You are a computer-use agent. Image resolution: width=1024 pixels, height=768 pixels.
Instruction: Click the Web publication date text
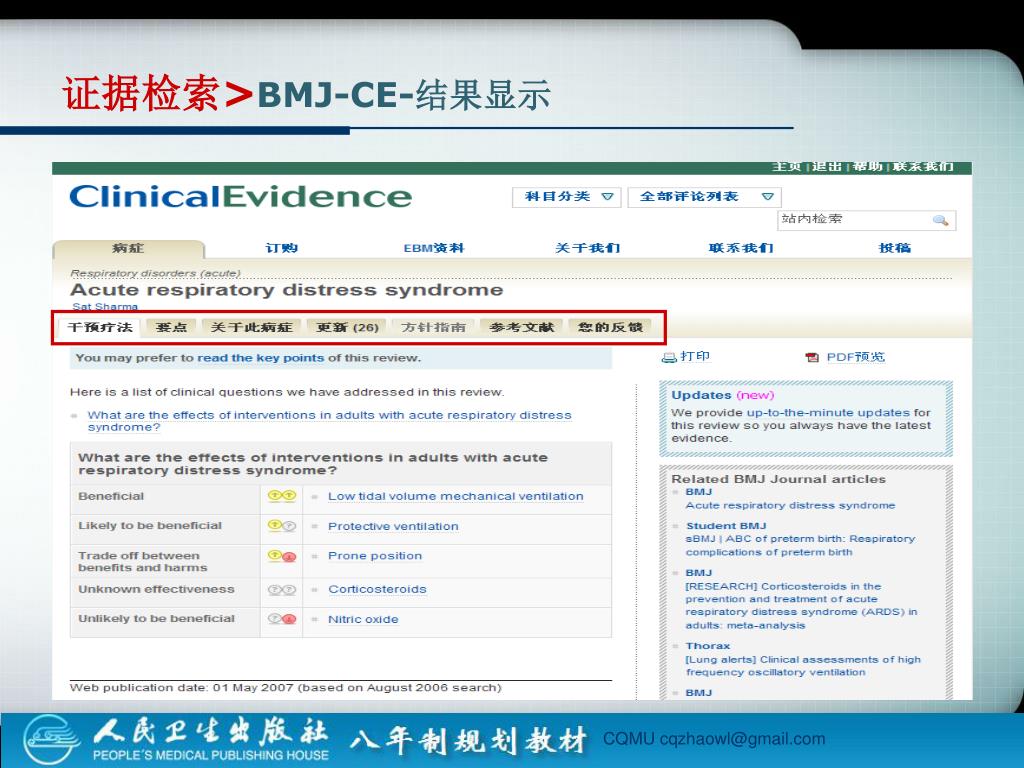pos(285,688)
